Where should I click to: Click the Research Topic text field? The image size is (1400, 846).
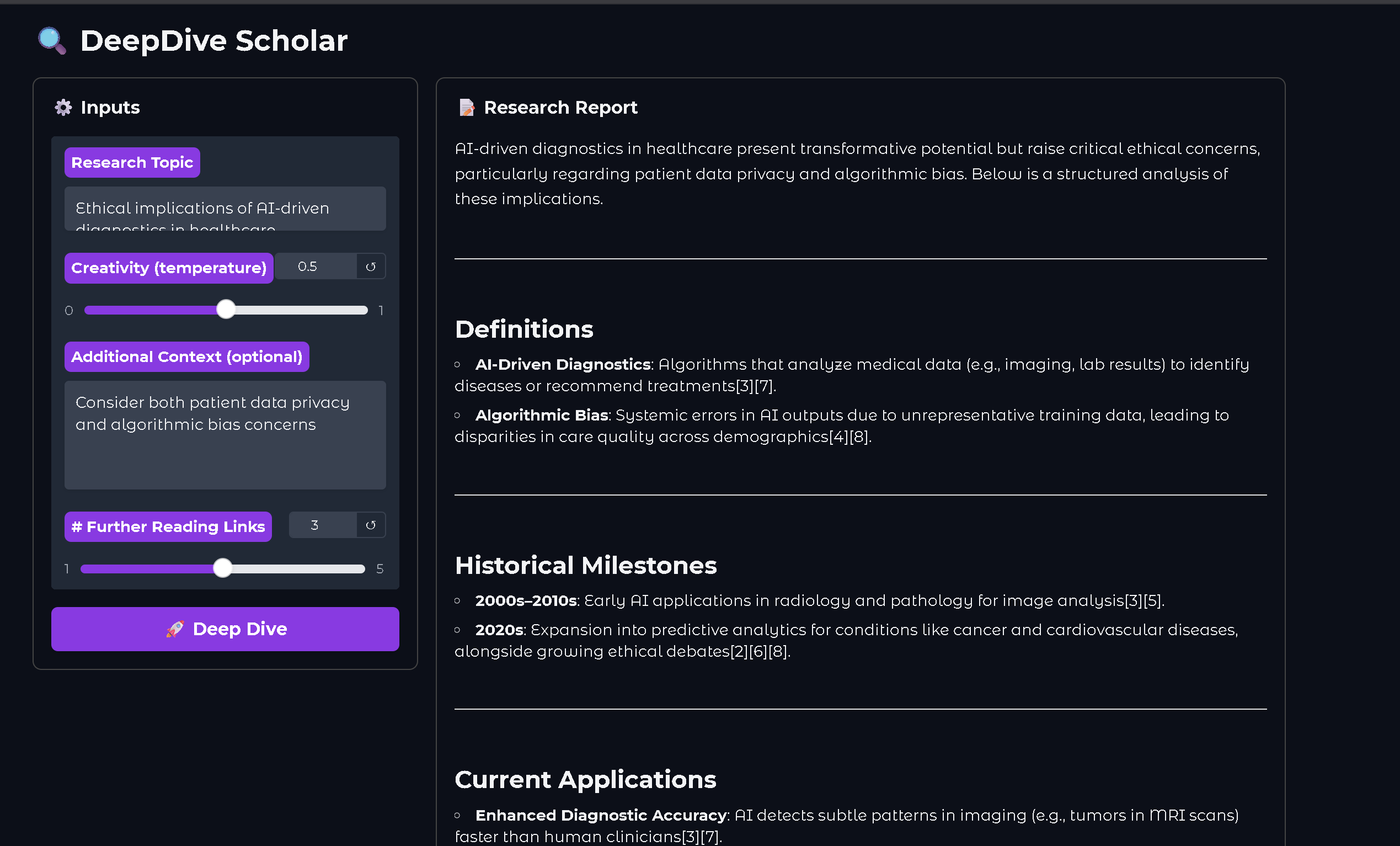click(225, 209)
